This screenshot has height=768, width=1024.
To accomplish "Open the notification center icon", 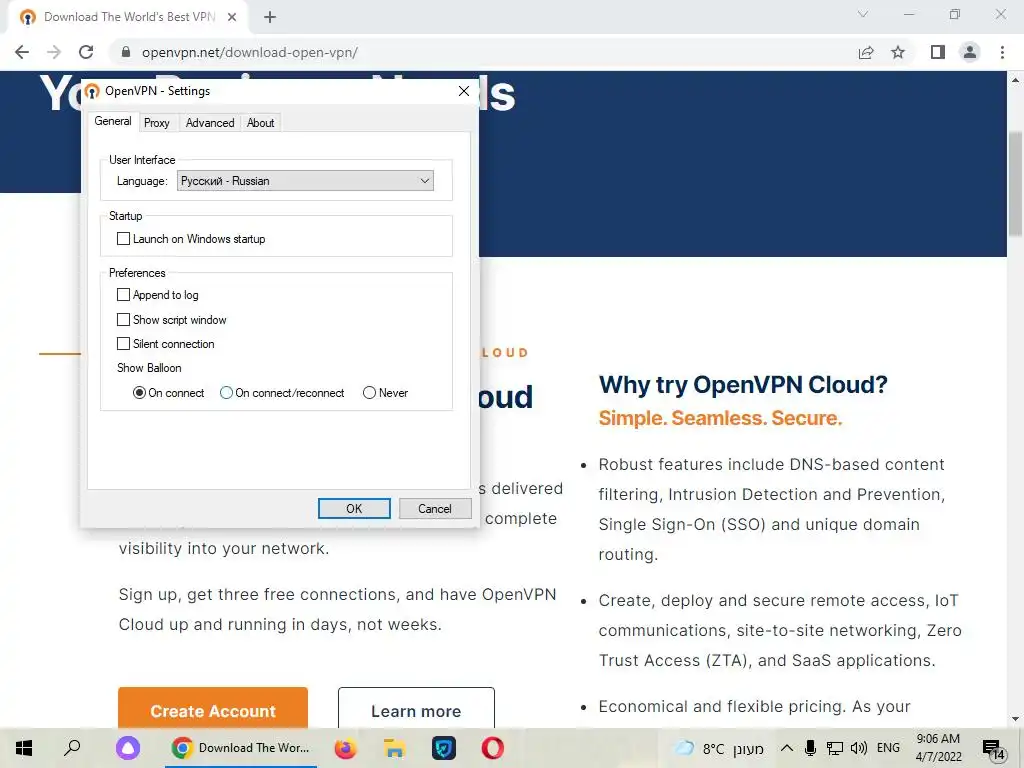I will [993, 750].
